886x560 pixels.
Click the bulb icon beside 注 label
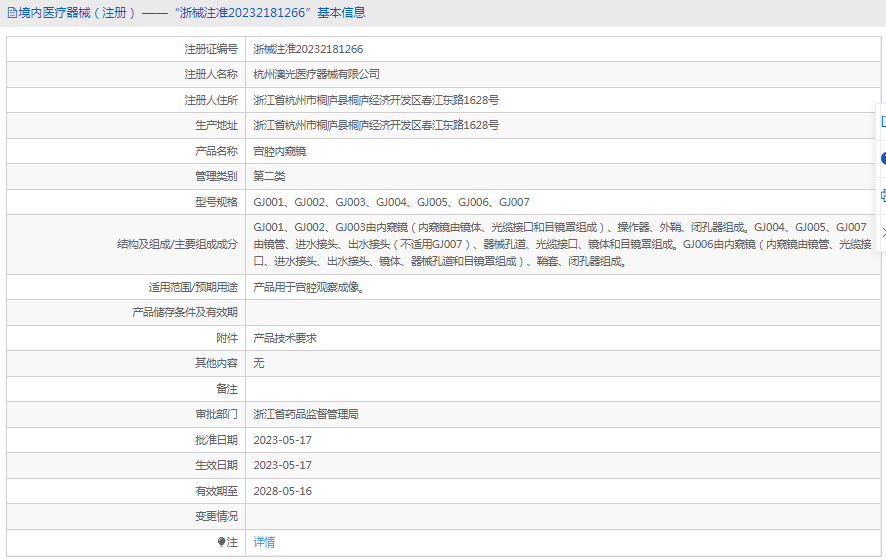pyautogui.click(x=222, y=542)
